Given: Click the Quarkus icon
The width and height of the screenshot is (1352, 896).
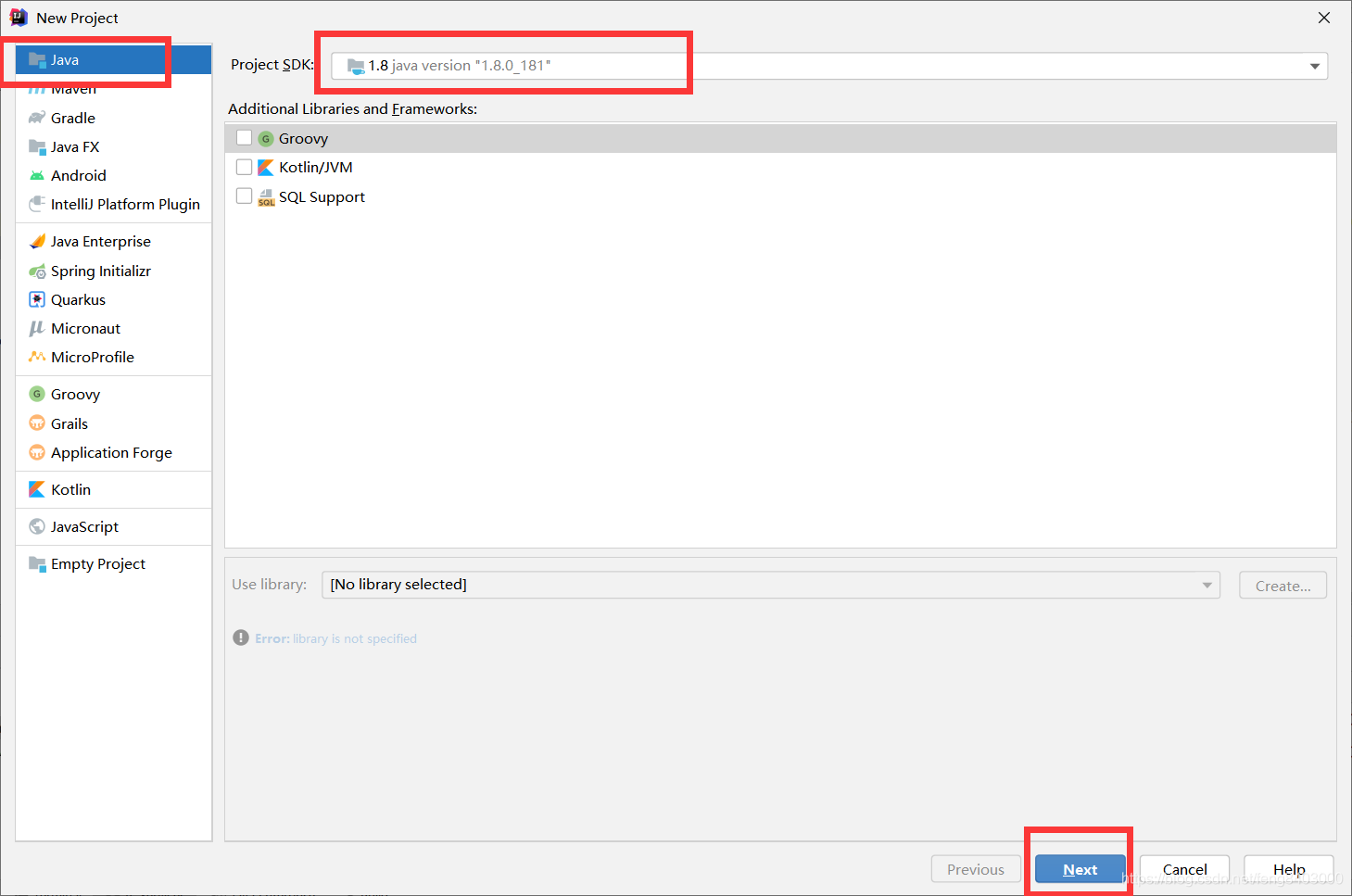Looking at the screenshot, I should tap(37, 299).
